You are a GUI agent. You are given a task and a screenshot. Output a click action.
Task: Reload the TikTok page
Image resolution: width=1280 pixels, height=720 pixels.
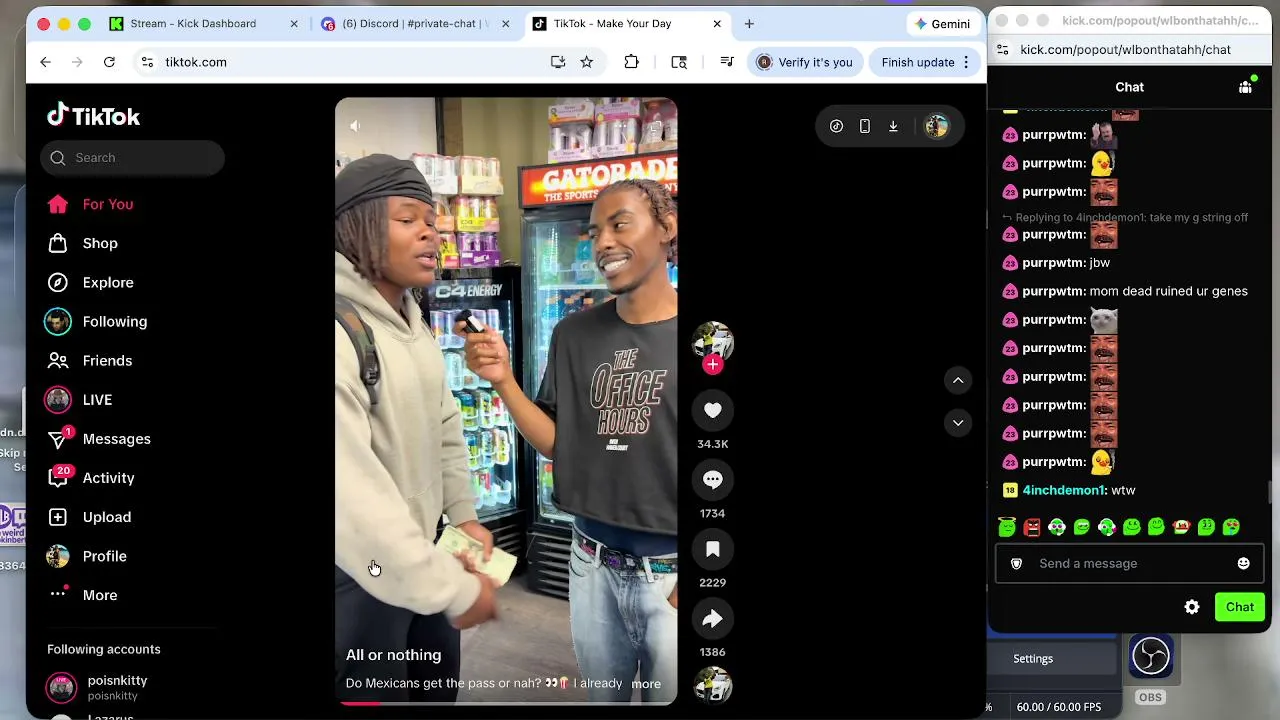pyautogui.click(x=109, y=62)
